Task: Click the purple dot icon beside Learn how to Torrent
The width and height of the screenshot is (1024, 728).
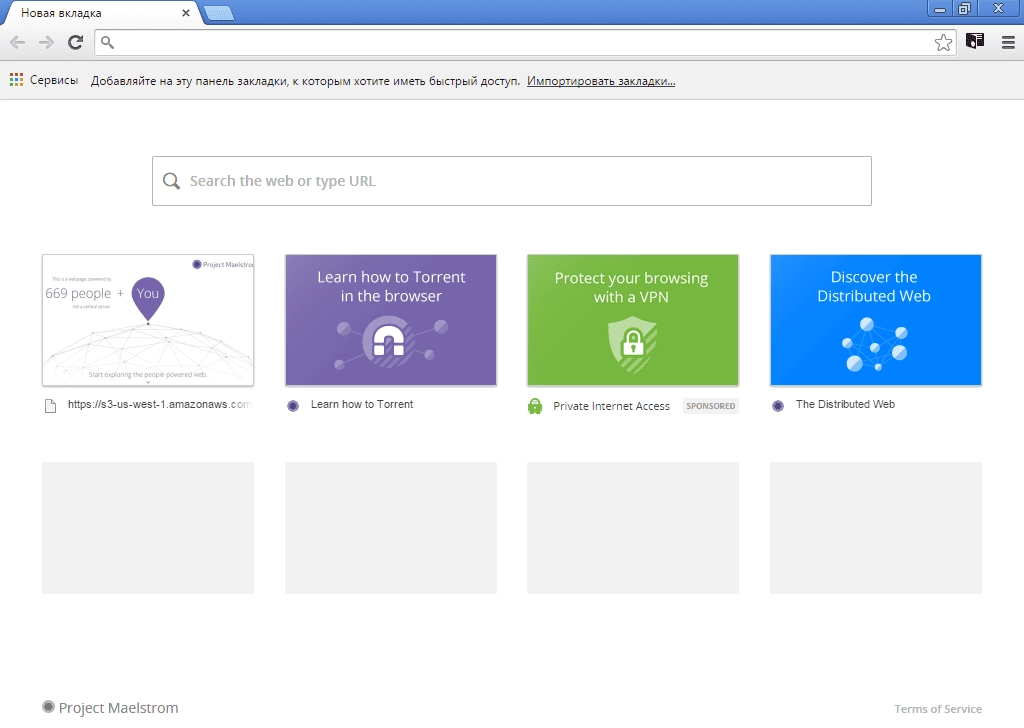Action: point(293,406)
